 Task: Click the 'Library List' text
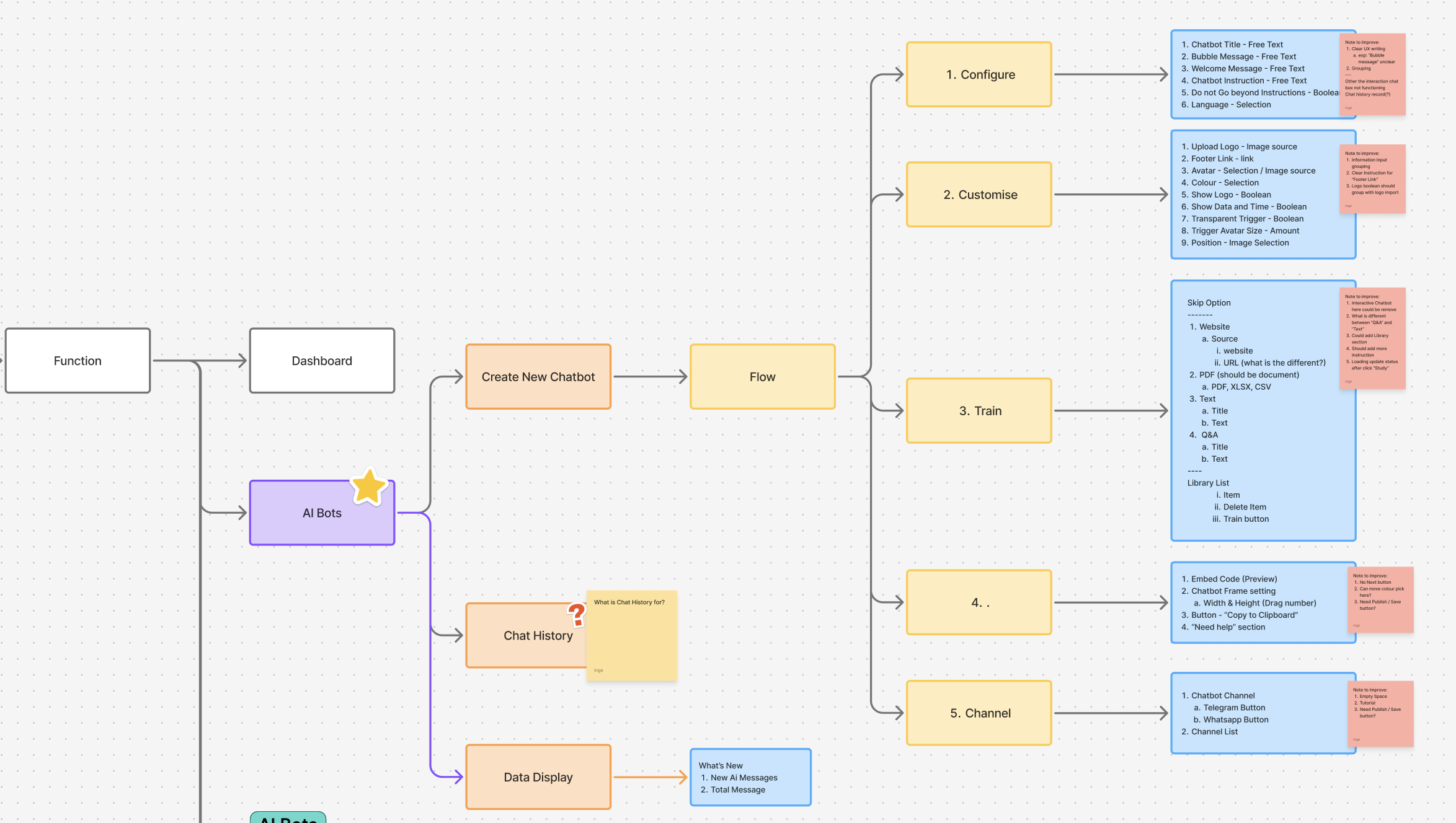[x=1208, y=483]
